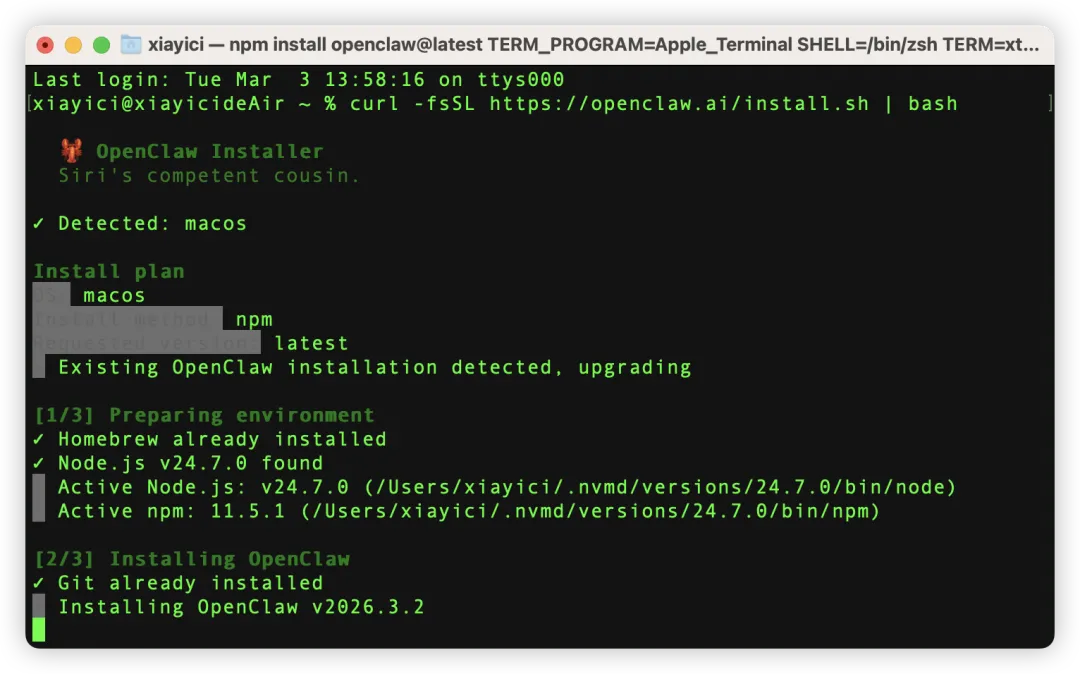Click the Installing OpenClaw v2026.3.2 line

coord(241,607)
